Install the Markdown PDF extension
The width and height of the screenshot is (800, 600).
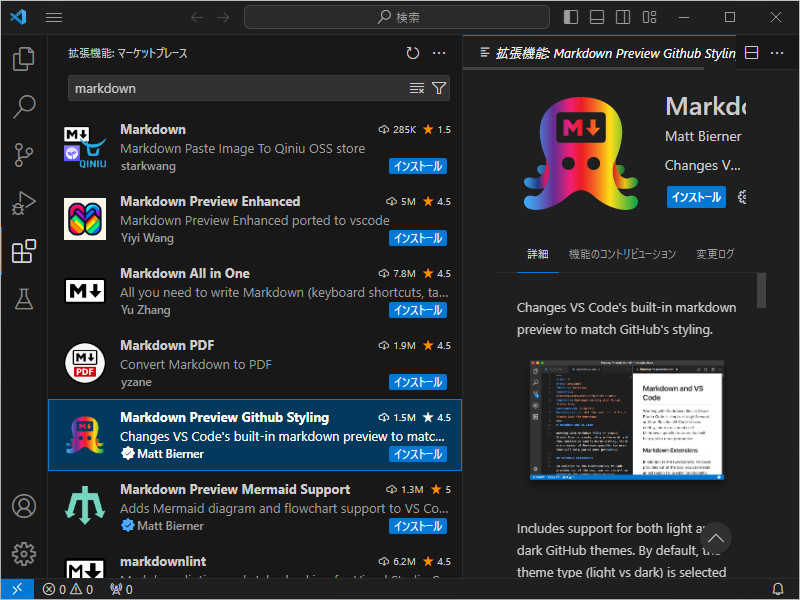click(418, 382)
